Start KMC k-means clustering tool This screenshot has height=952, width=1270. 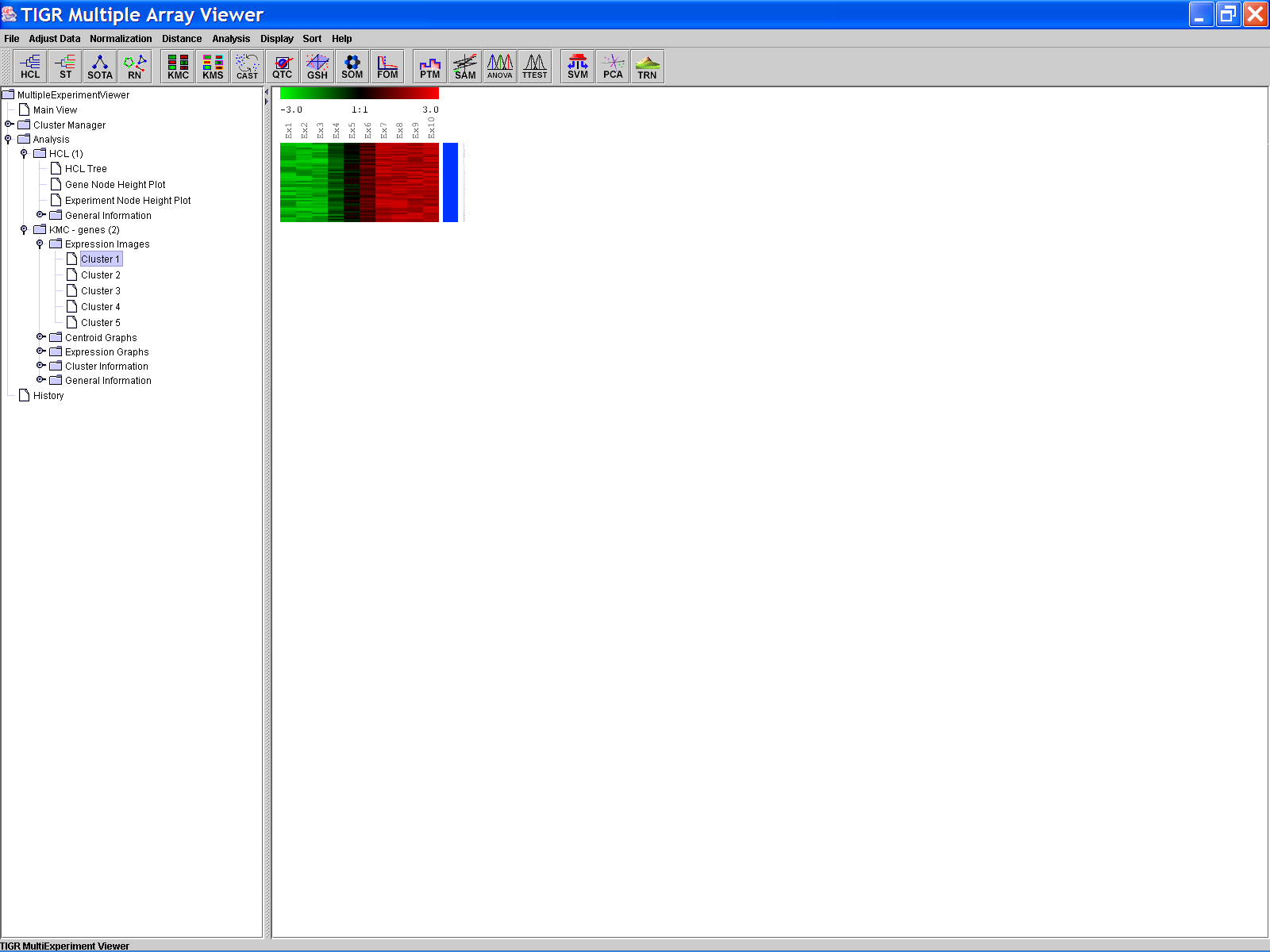tap(178, 67)
